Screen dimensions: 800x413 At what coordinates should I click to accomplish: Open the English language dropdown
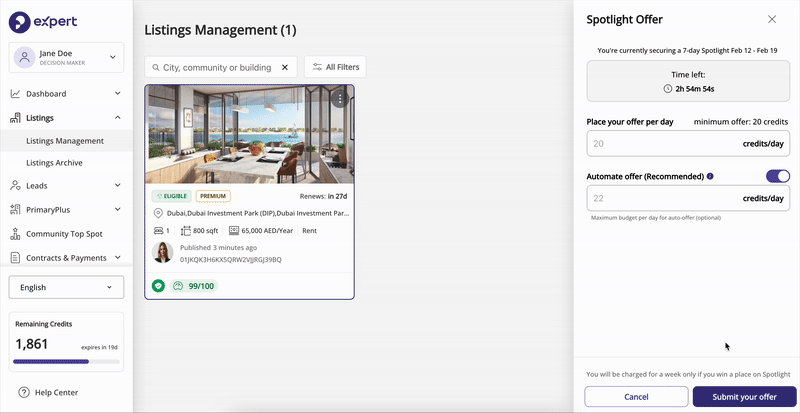click(x=66, y=287)
